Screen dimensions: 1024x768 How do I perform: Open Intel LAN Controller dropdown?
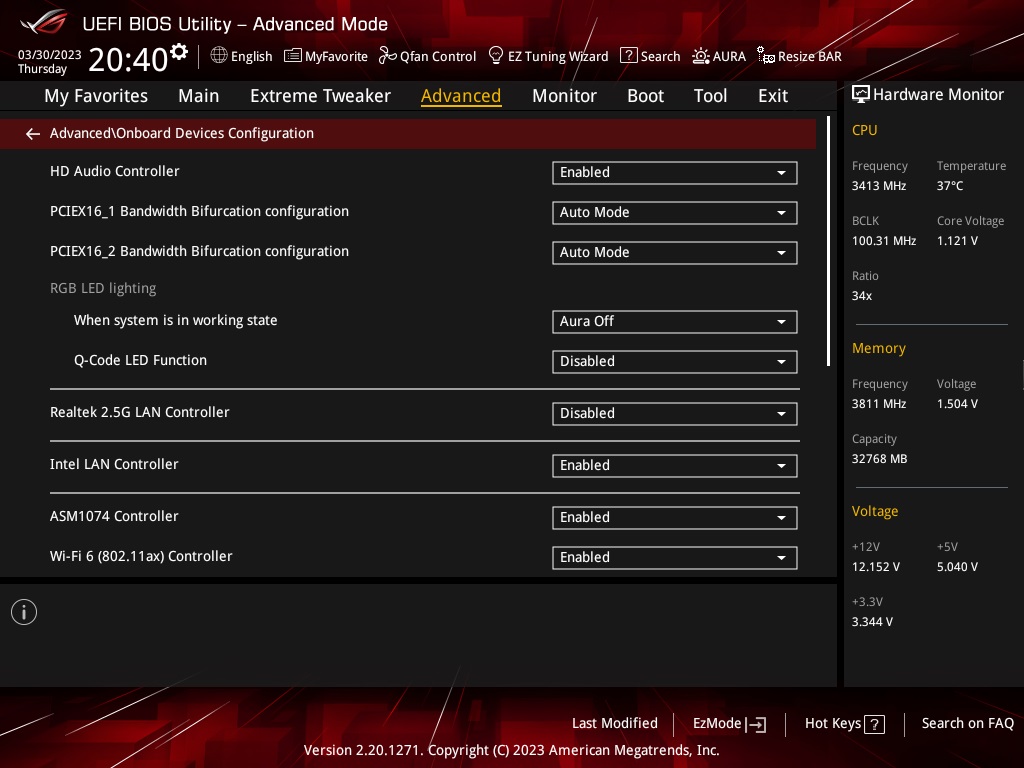tap(675, 466)
